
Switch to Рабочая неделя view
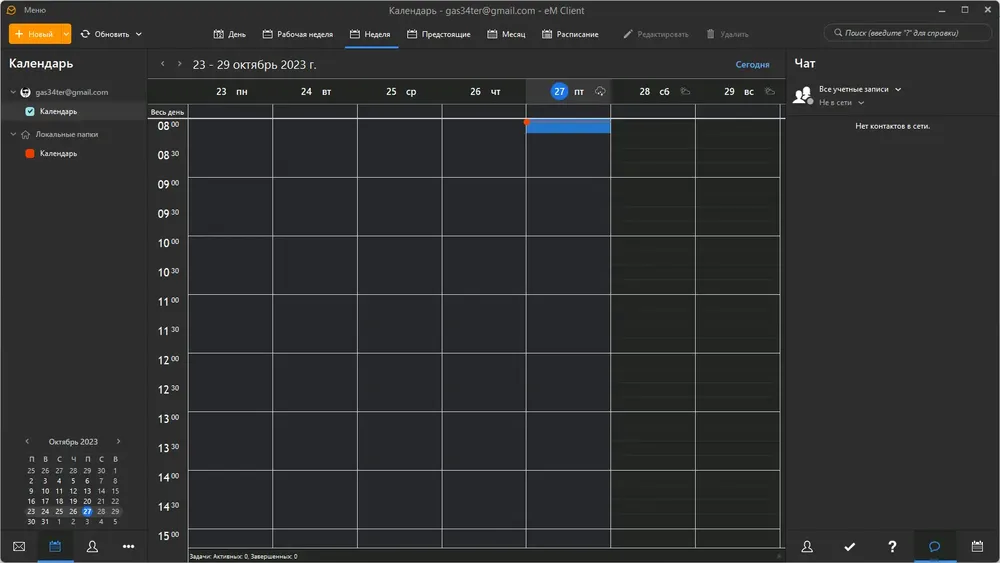(298, 34)
